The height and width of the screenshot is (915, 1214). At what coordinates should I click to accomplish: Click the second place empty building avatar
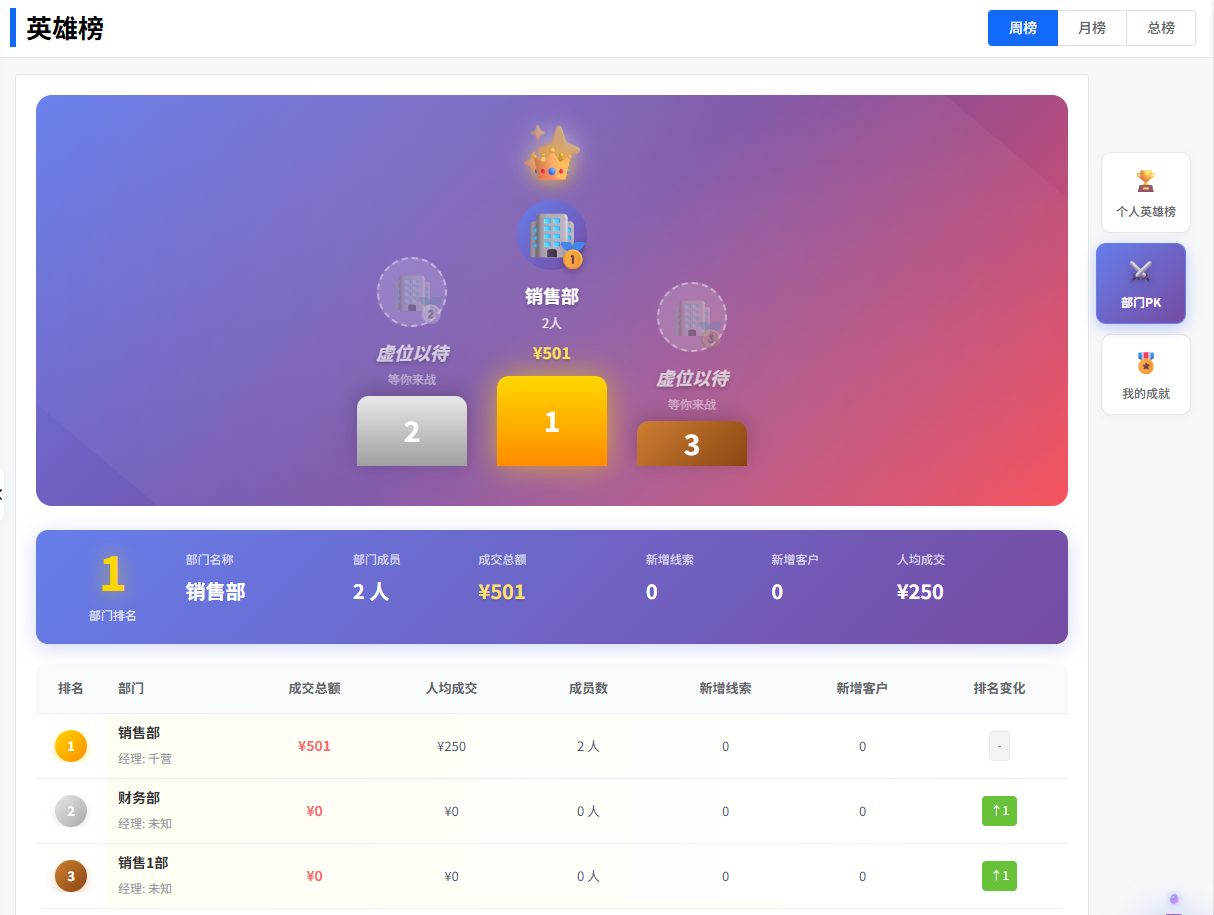click(411, 292)
